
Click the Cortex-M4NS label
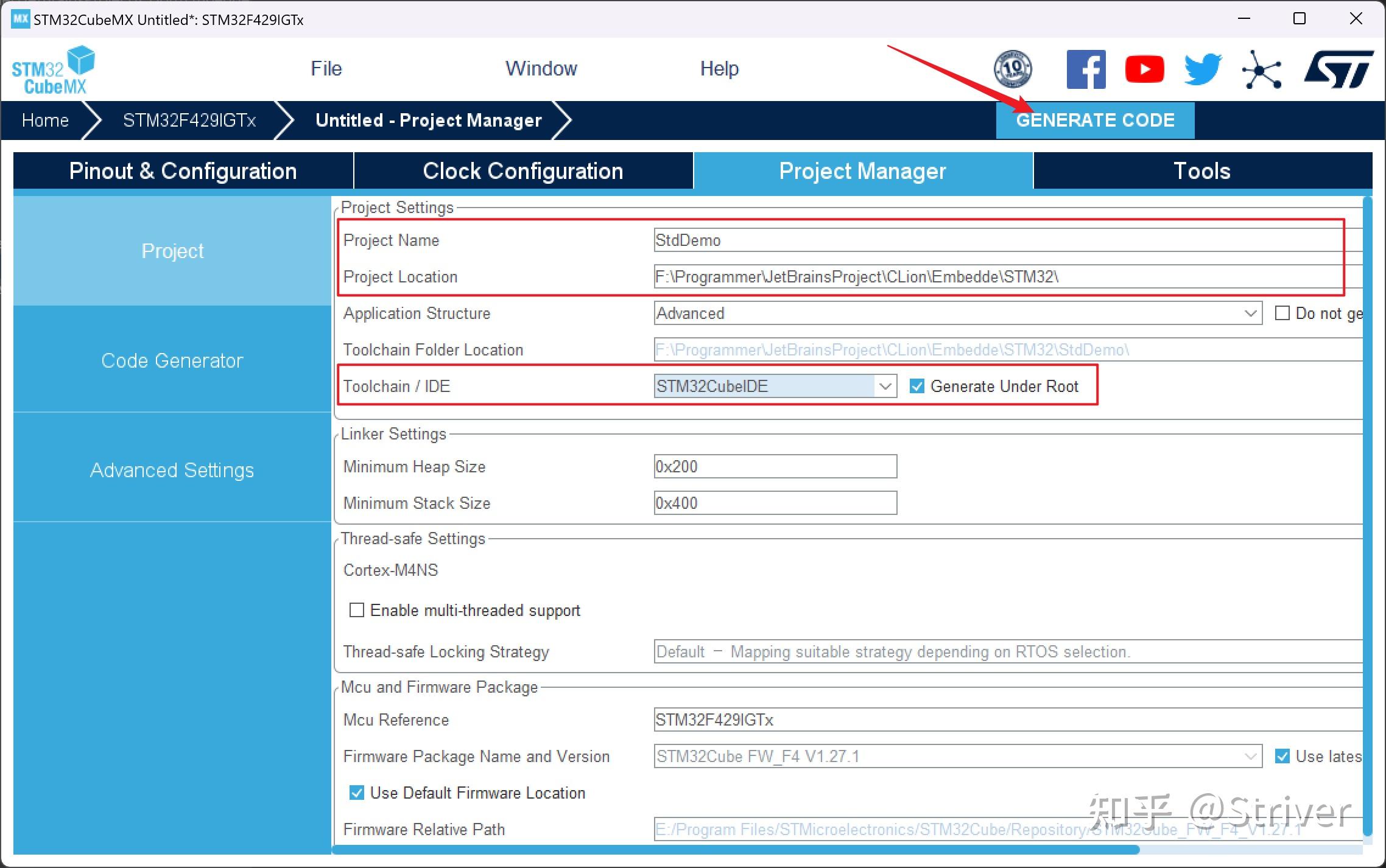390,570
